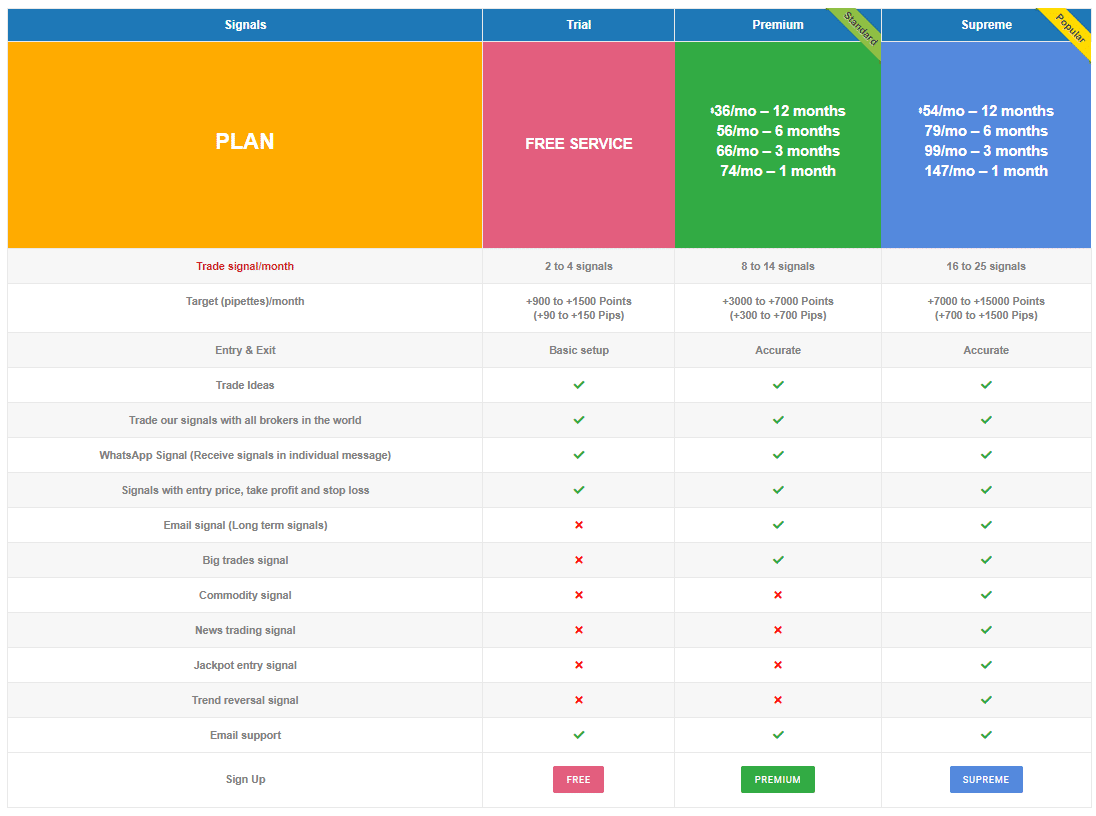This screenshot has width=1096, height=816.
Task: Click the orange PLAN tile
Action: point(245,143)
